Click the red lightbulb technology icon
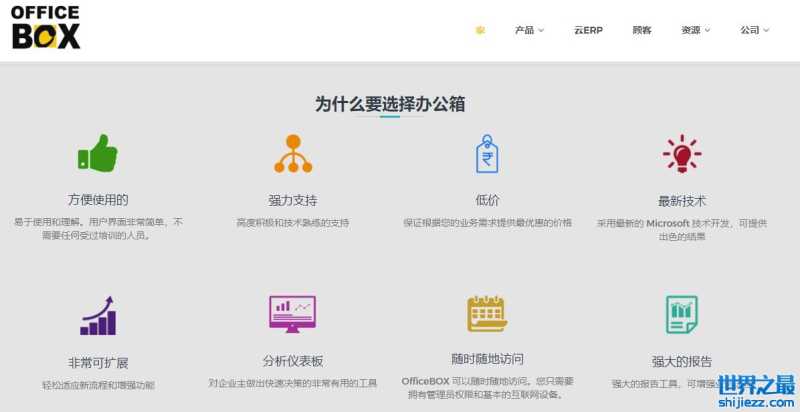Screen dimensions: 800x412 click(x=682, y=154)
